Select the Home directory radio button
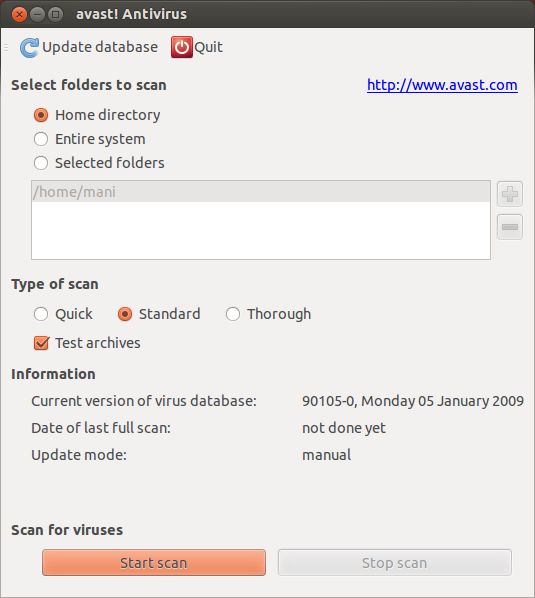This screenshot has height=598, width=535. tap(41, 115)
